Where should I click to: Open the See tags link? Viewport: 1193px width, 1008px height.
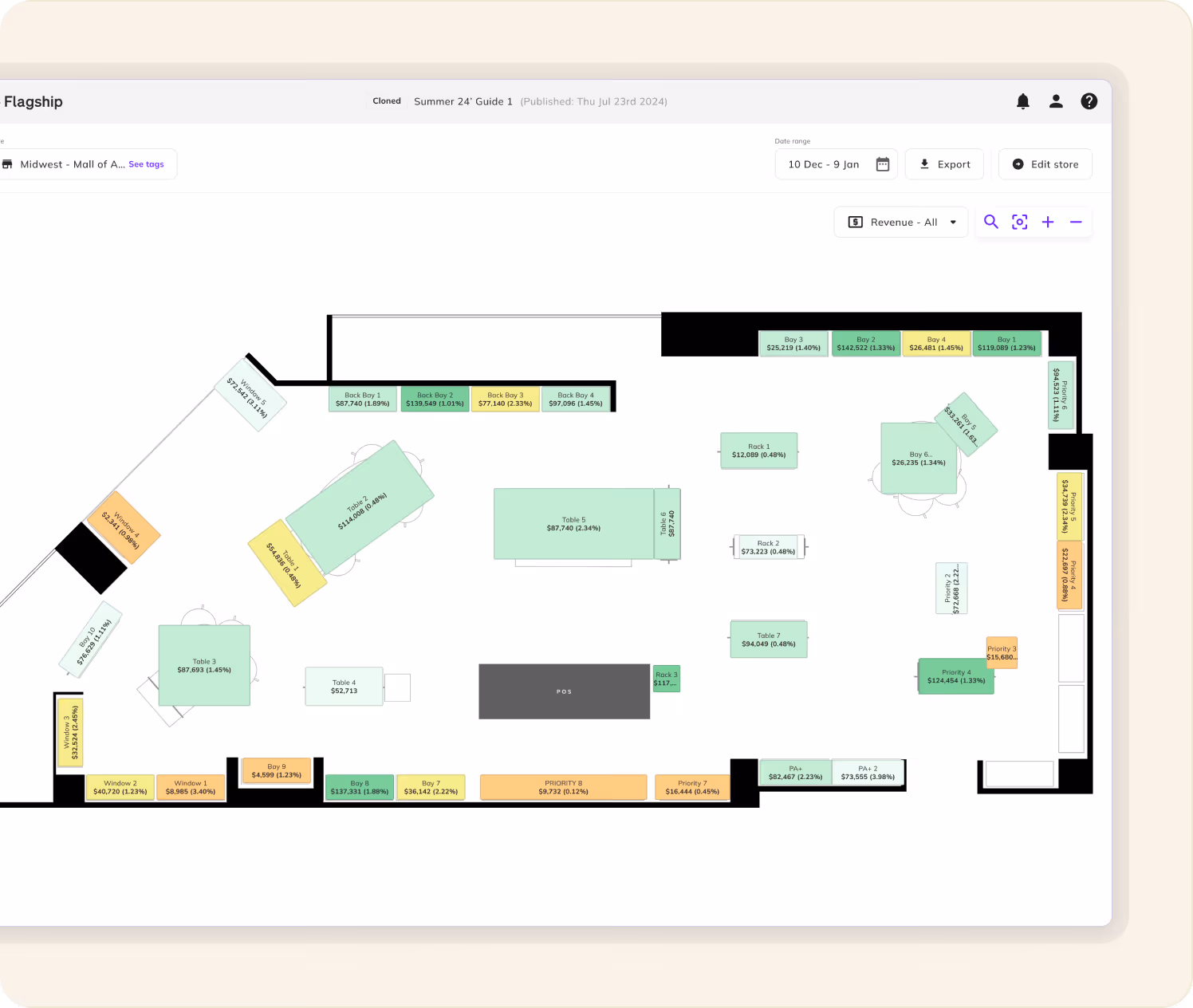coord(146,164)
